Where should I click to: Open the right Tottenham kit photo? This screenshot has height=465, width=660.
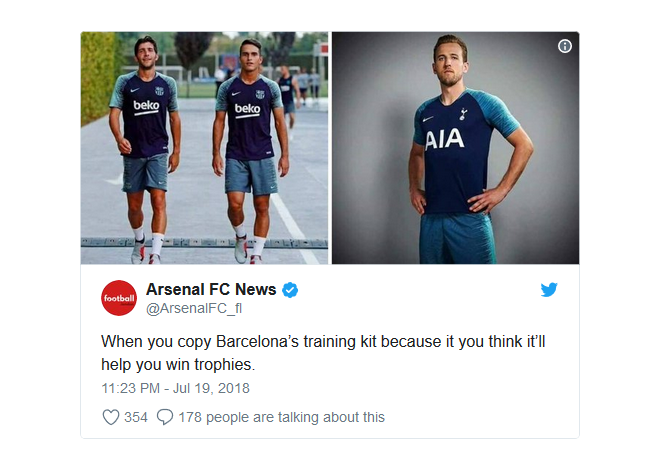[455, 148]
